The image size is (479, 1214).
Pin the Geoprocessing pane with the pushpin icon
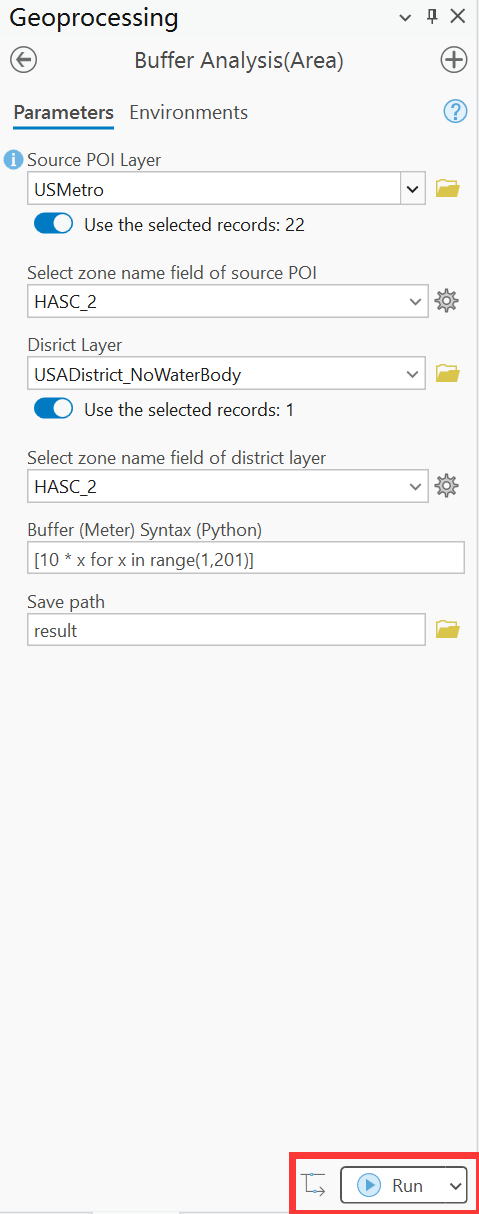point(432,17)
